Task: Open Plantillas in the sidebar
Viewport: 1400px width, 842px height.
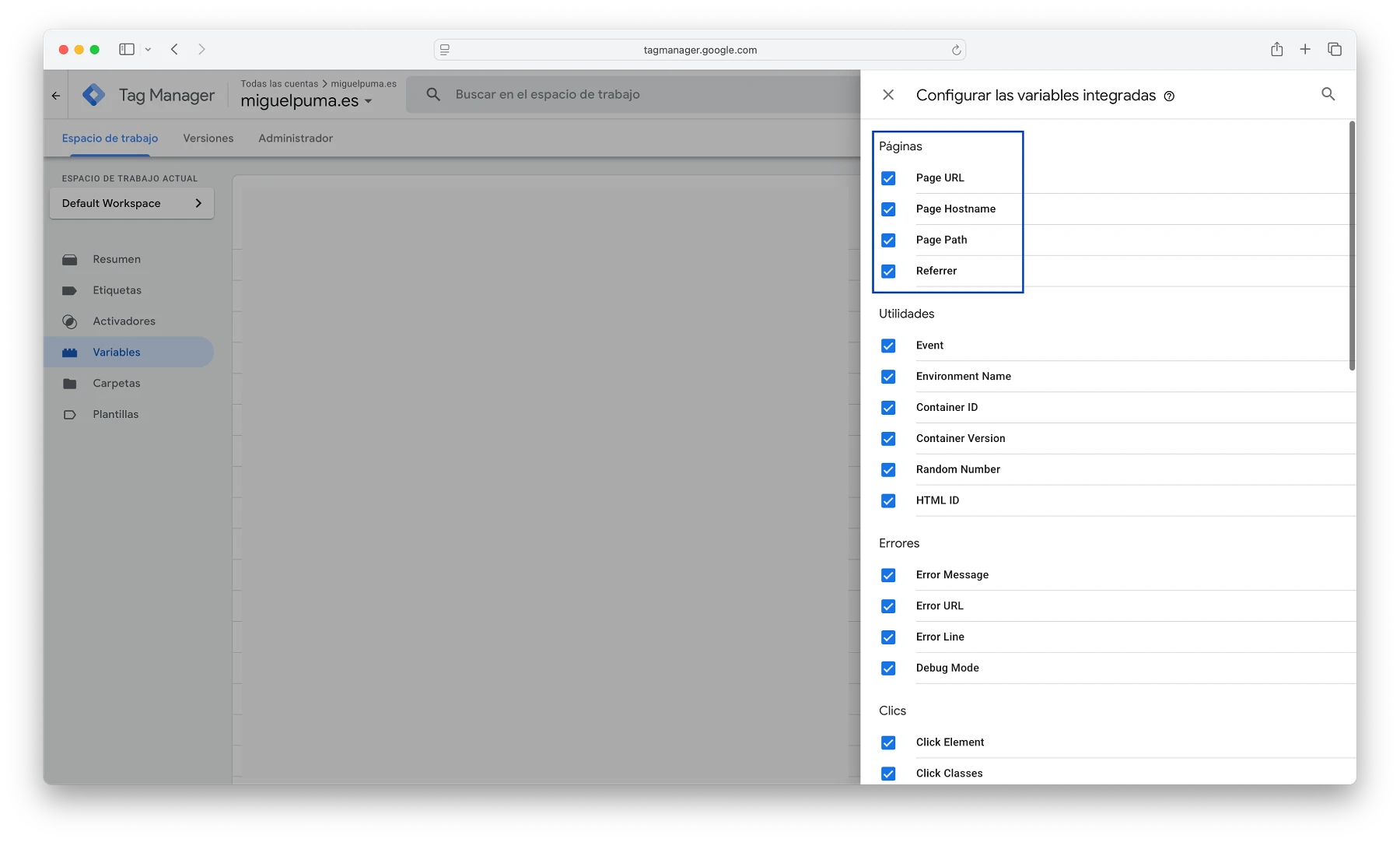Action: click(x=115, y=415)
